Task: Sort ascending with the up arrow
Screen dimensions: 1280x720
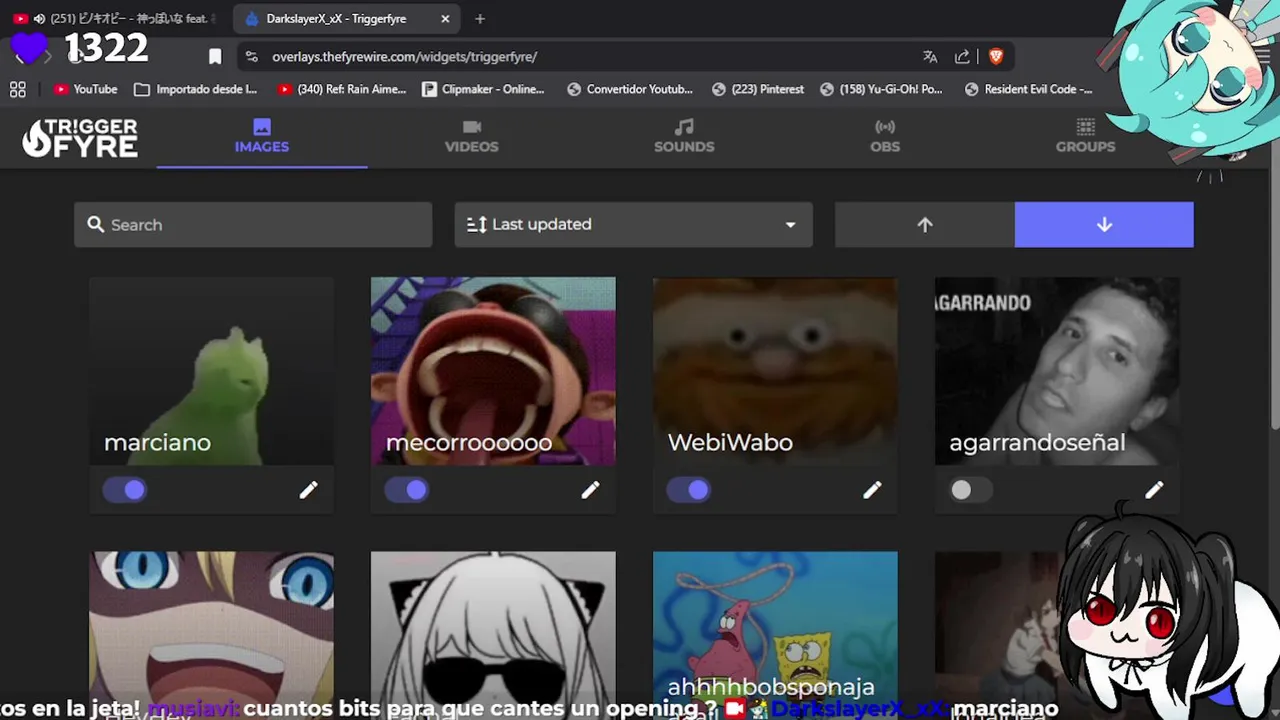Action: (x=925, y=225)
